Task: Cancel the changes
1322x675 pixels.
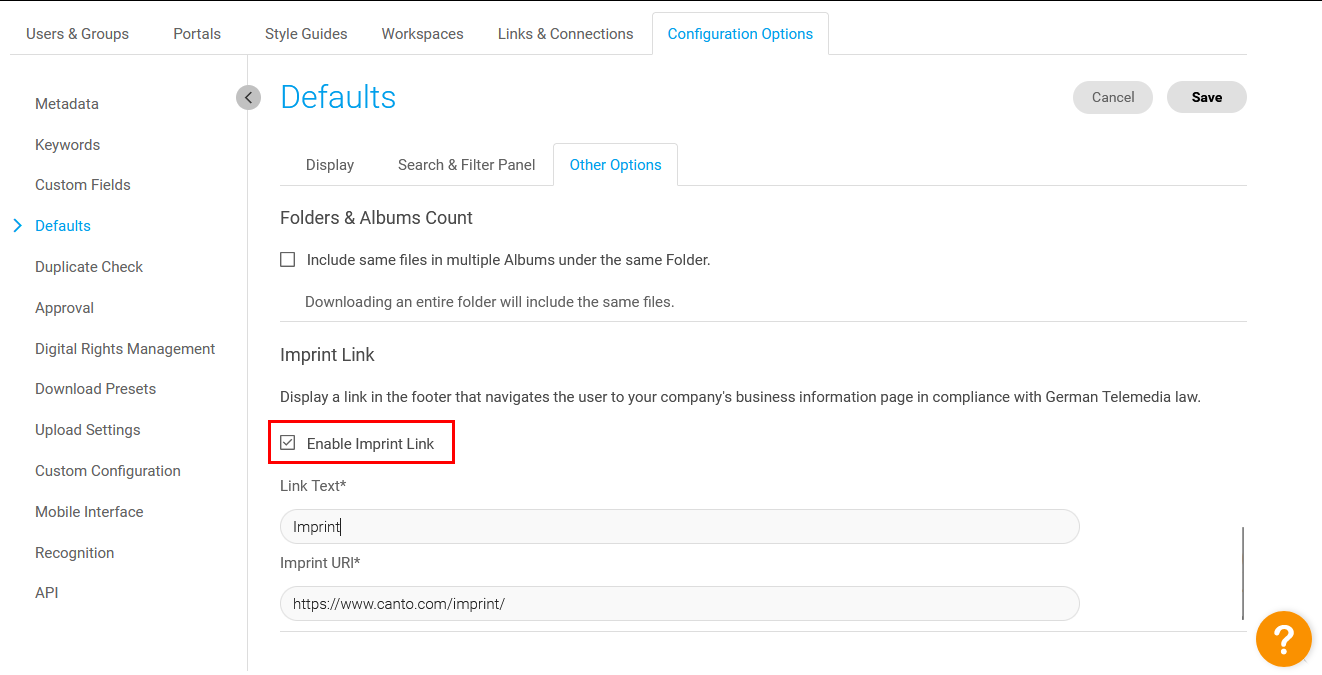Action: pyautogui.click(x=1112, y=97)
